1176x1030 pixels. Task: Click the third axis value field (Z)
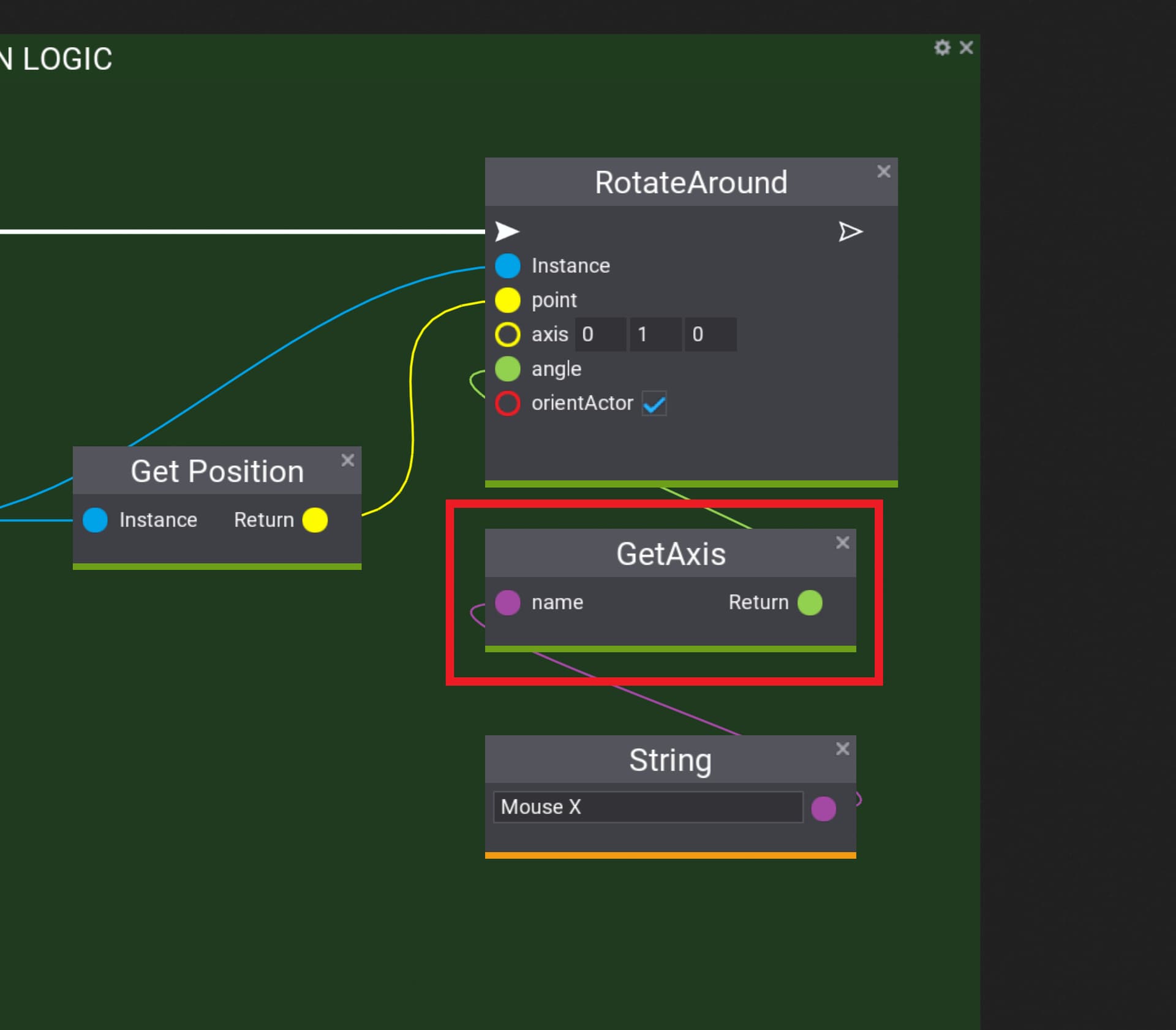710,335
